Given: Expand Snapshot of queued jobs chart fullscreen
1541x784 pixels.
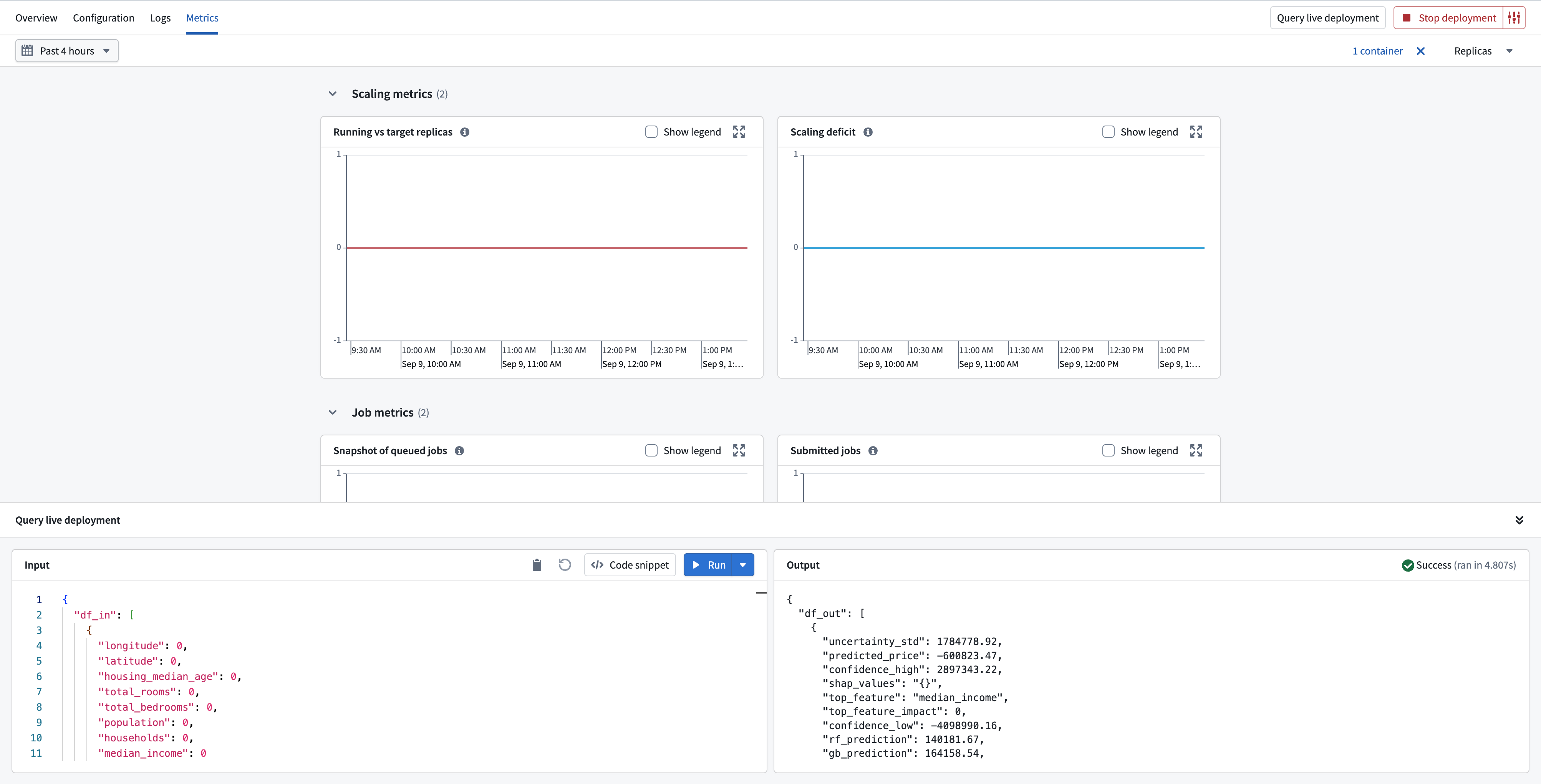Looking at the screenshot, I should pyautogui.click(x=739, y=451).
